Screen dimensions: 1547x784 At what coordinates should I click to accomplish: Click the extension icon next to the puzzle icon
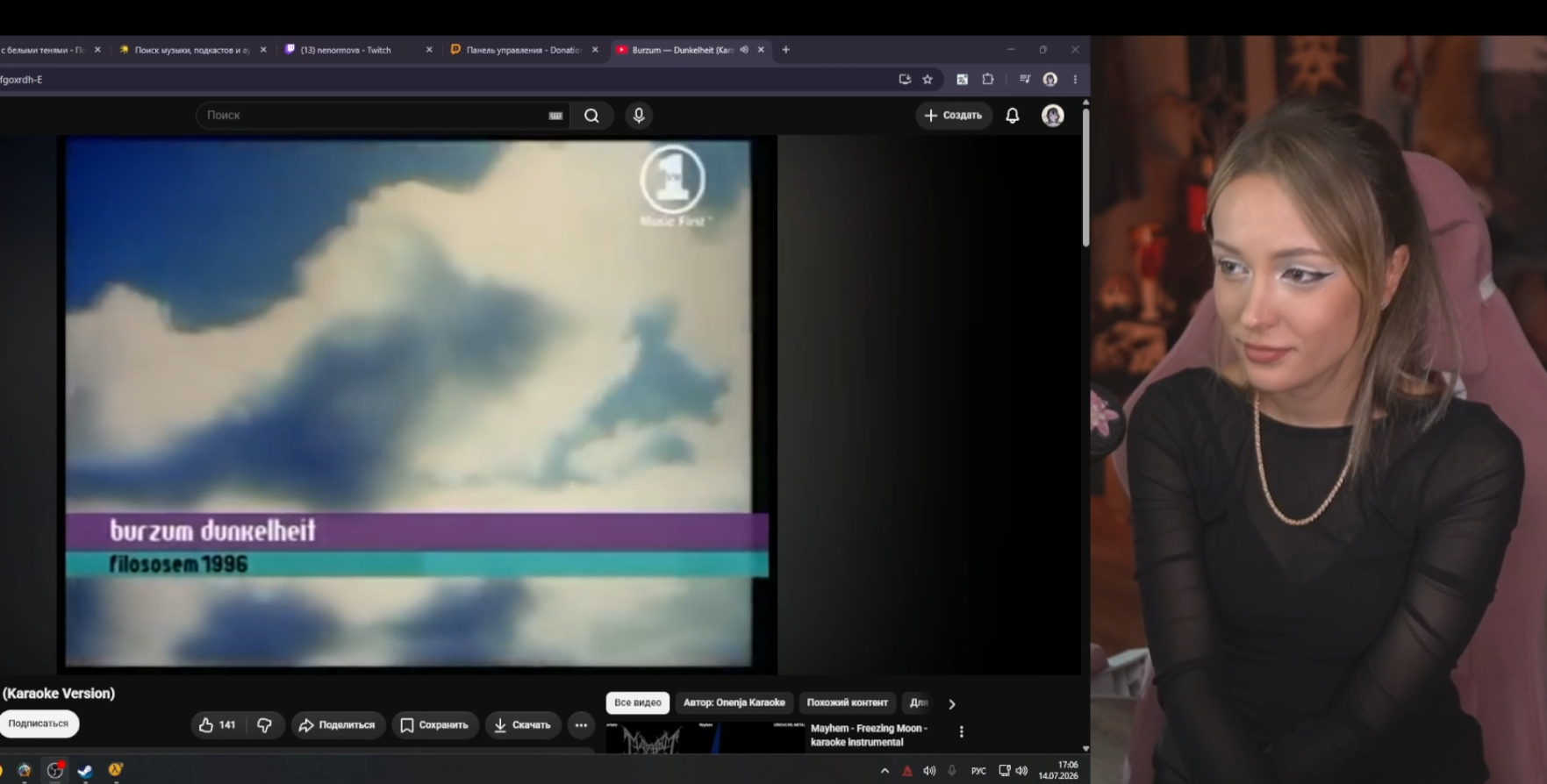(x=962, y=80)
